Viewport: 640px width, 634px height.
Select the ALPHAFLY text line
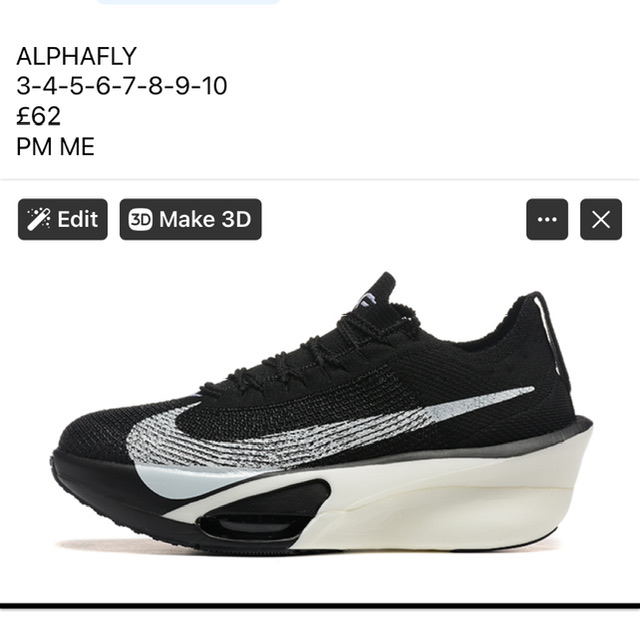(x=76, y=56)
